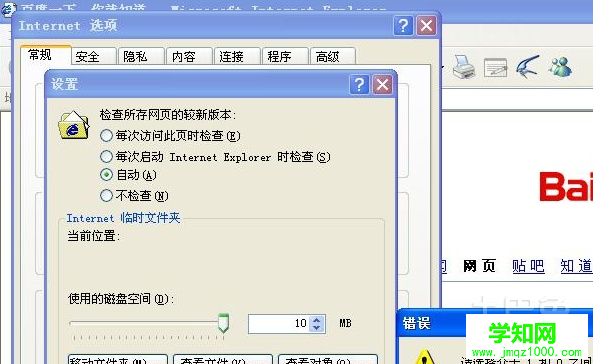Click the 查看对象(O) button
593x364 pixels.
pyautogui.click(x=328, y=359)
